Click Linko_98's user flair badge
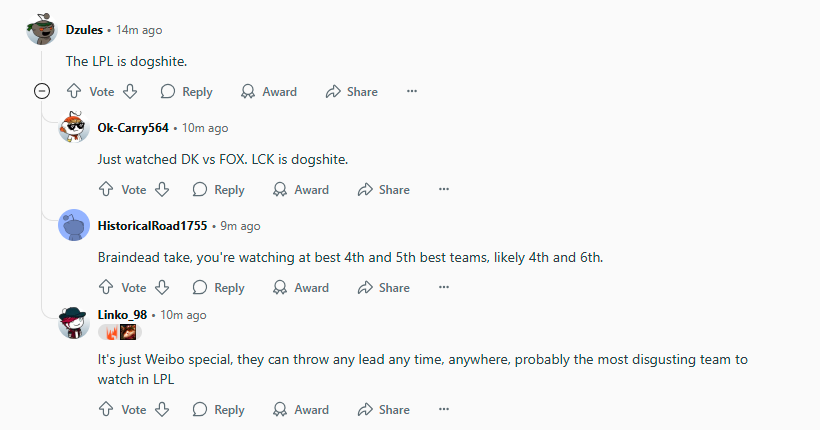820x430 pixels. coord(120,332)
